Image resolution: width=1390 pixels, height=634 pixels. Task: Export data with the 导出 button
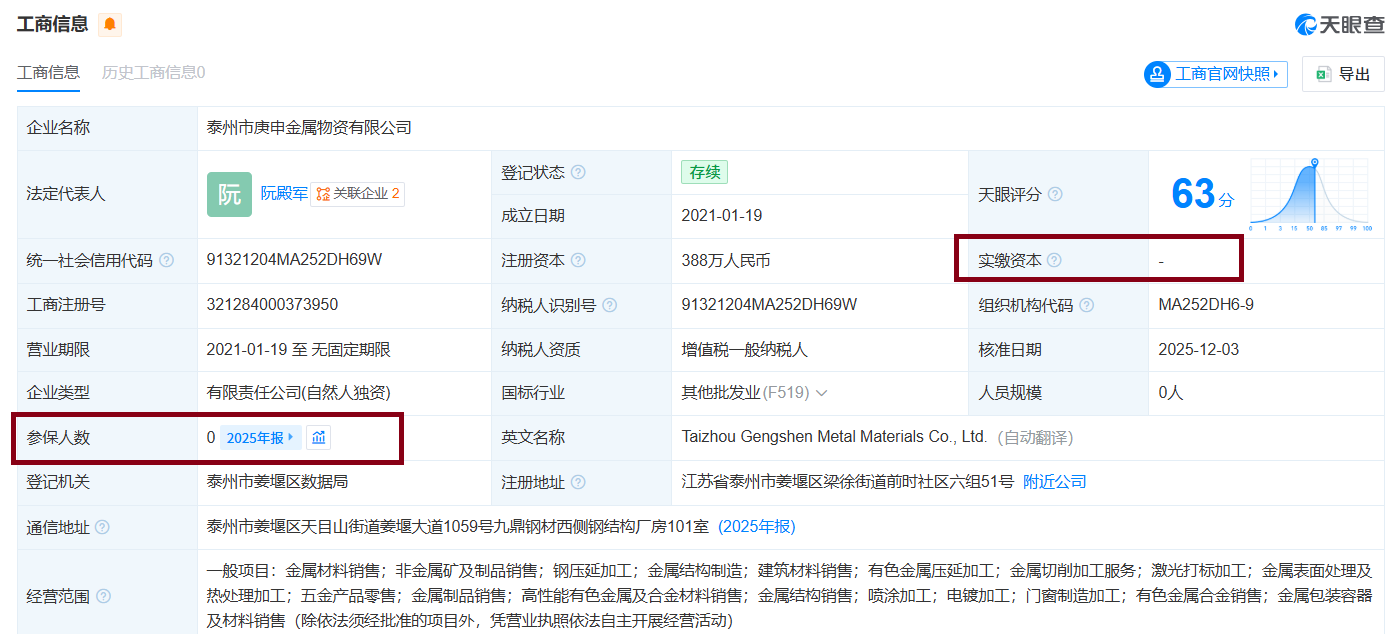1343,74
